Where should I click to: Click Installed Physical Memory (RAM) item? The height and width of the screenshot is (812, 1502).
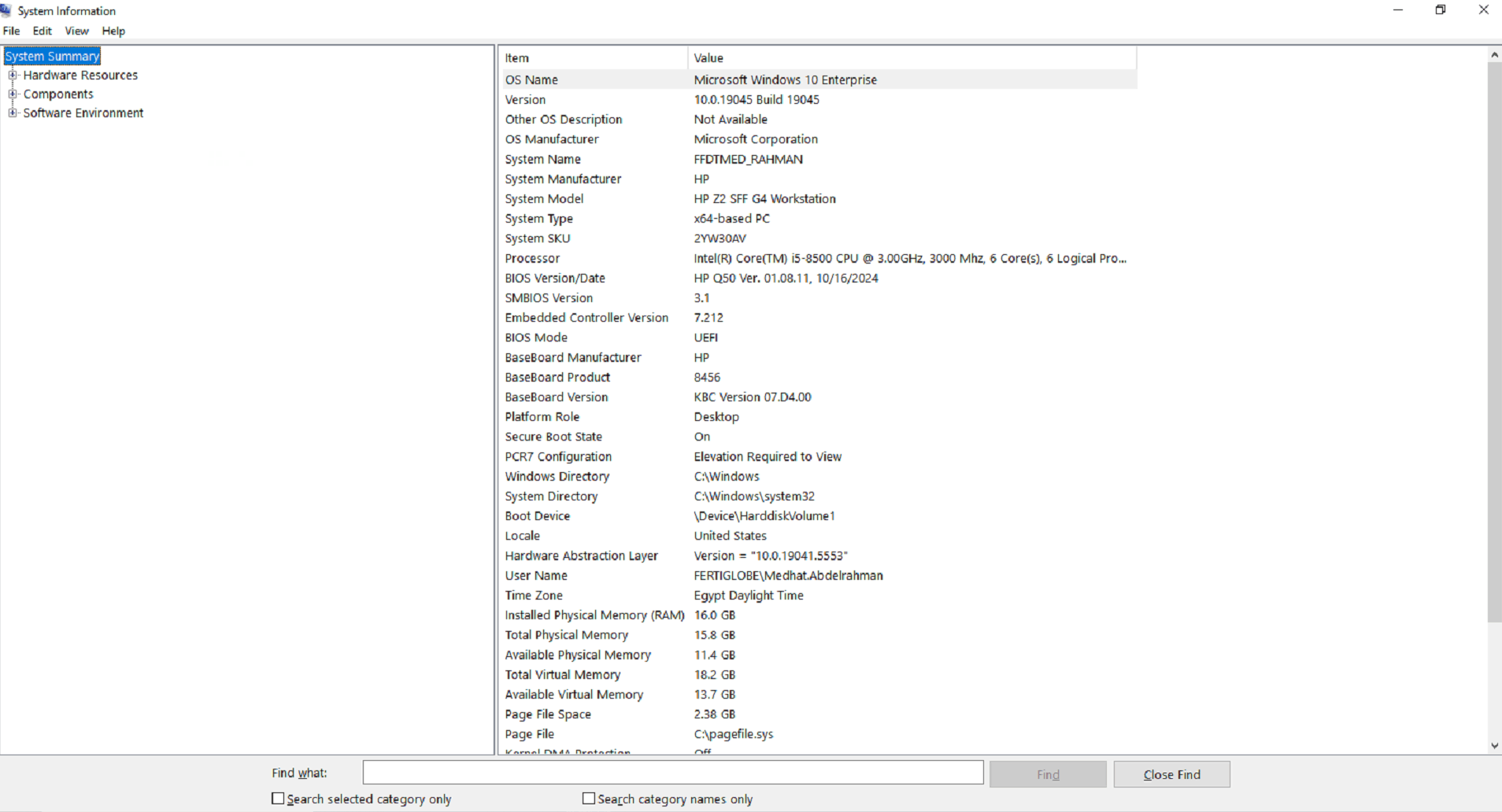(x=594, y=615)
